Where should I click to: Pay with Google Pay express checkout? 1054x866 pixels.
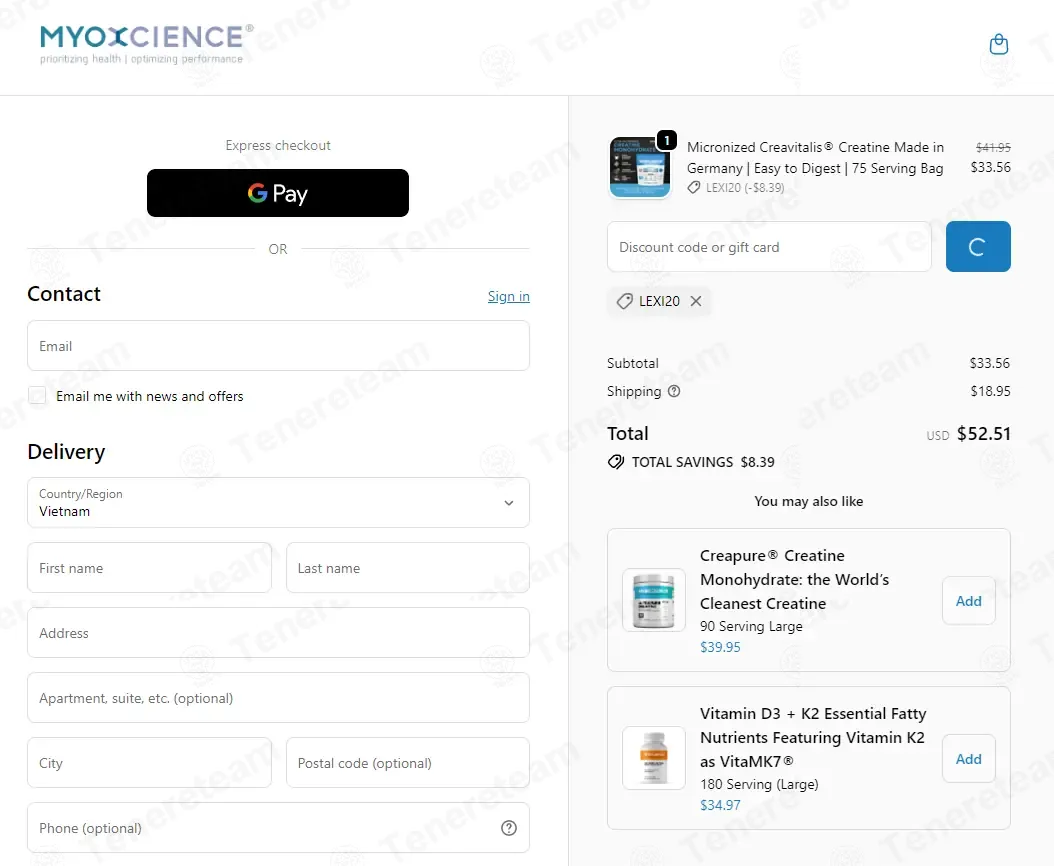(x=278, y=193)
